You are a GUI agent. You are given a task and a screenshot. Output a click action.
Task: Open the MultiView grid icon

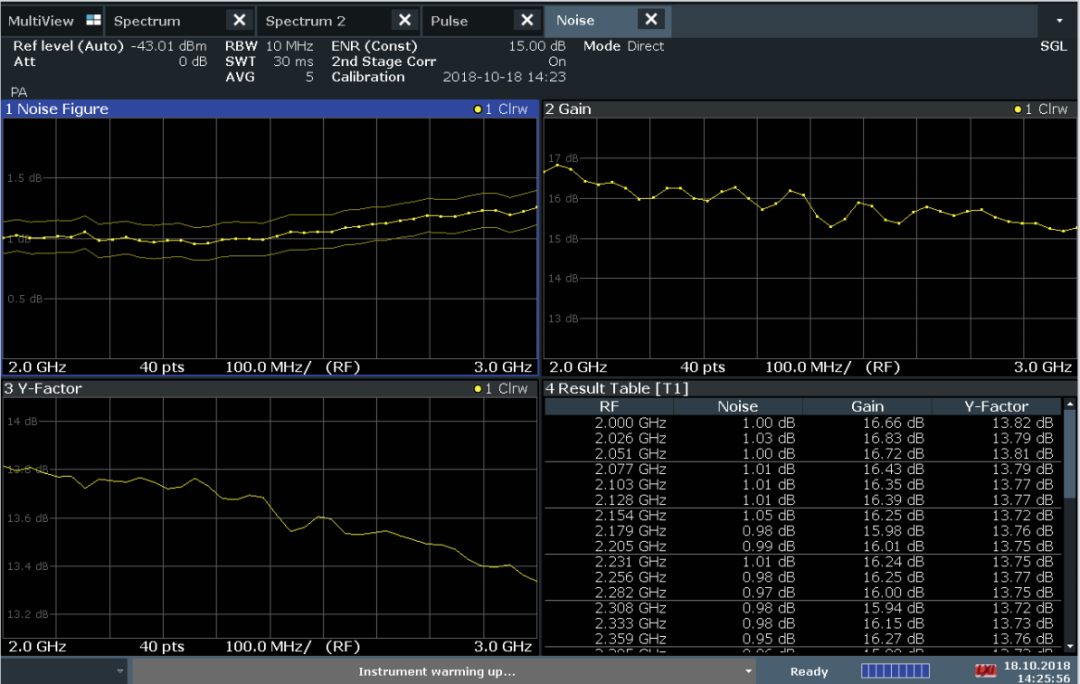93,20
